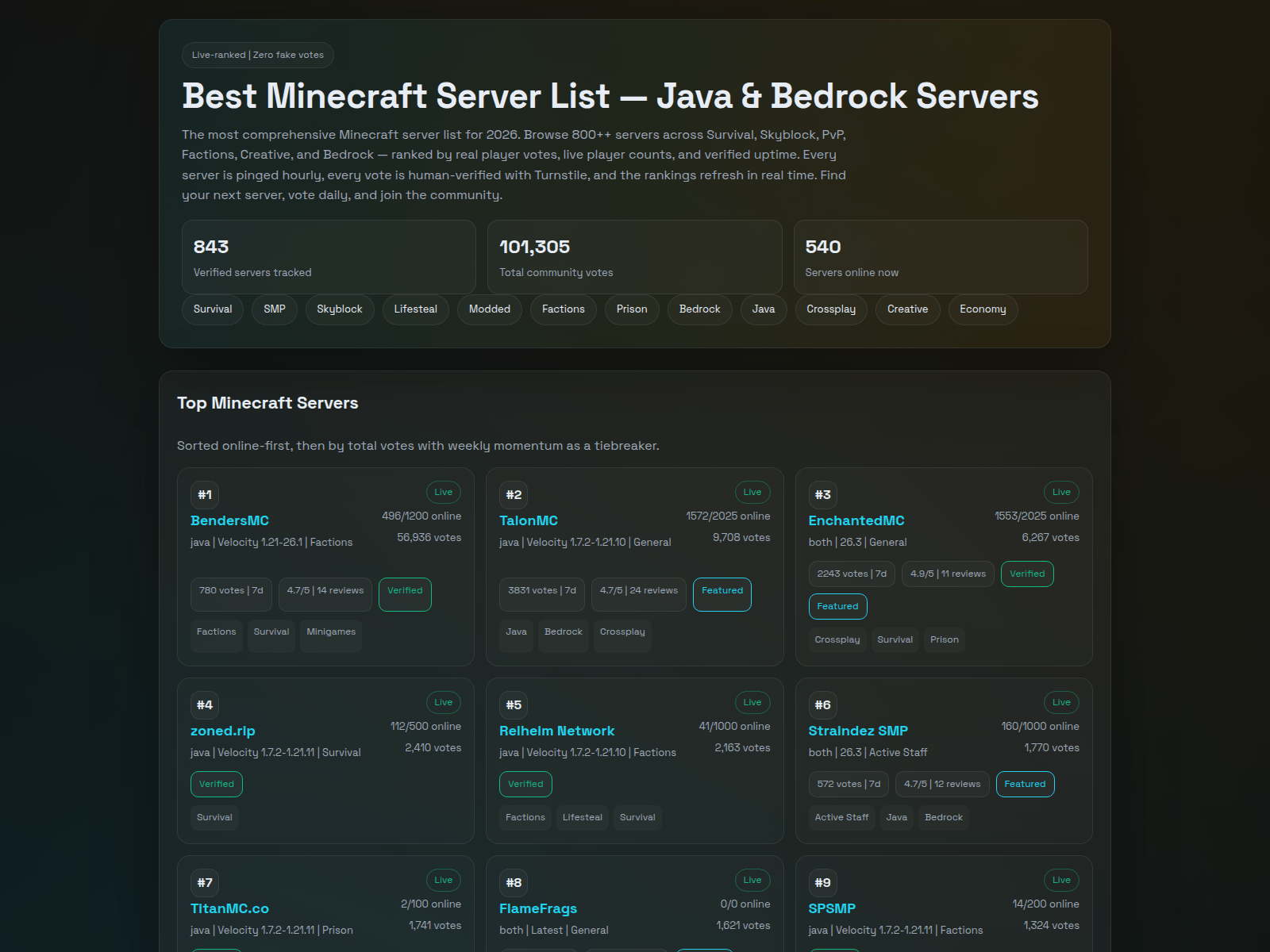The image size is (1270, 952).
Task: Filter the list by Economy servers
Action: 983,309
